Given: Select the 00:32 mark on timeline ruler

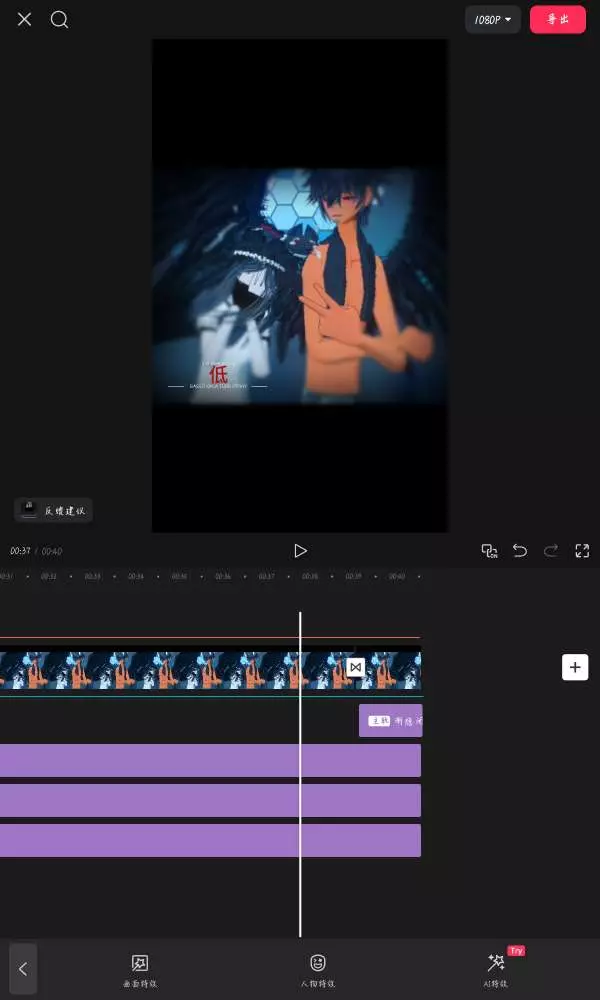Looking at the screenshot, I should tap(49, 577).
